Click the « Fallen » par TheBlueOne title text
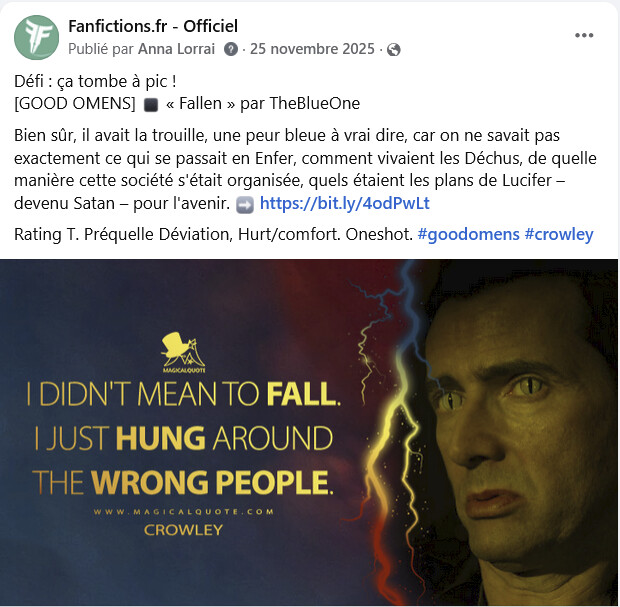The image size is (620, 607). (x=263, y=104)
